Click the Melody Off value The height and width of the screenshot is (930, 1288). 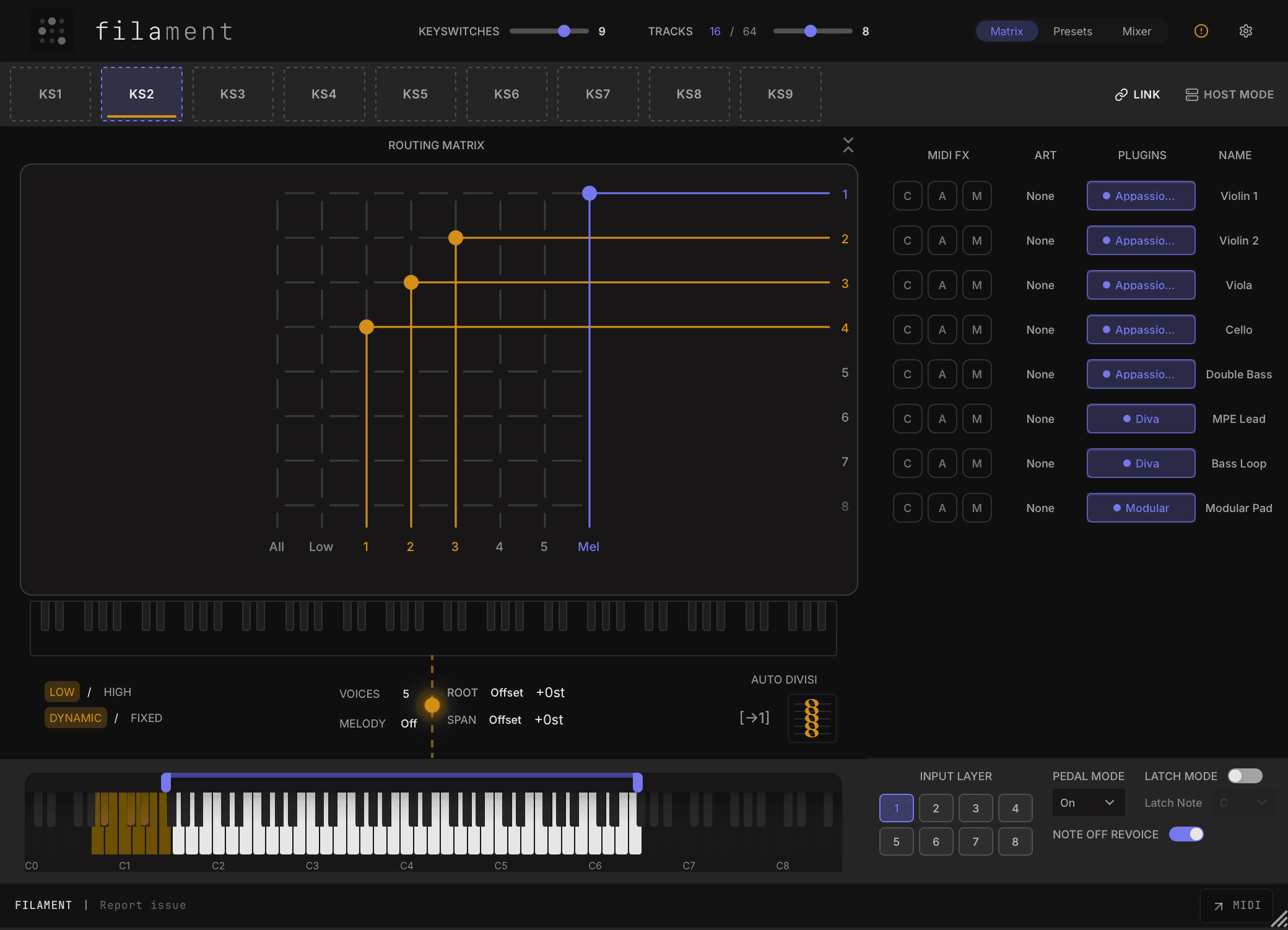[x=409, y=723]
